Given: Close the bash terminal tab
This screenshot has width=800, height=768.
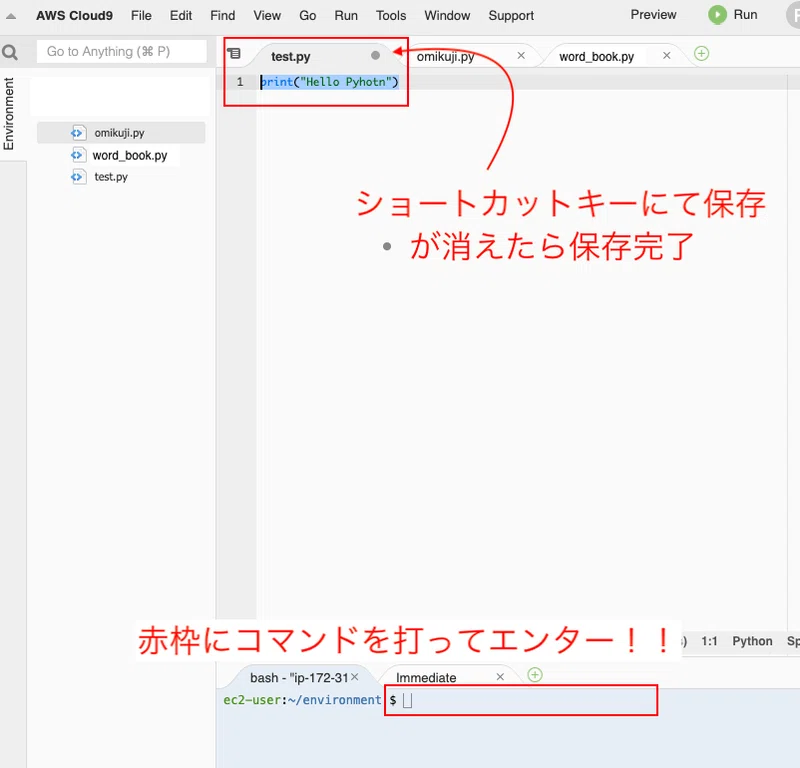Looking at the screenshot, I should tap(355, 677).
